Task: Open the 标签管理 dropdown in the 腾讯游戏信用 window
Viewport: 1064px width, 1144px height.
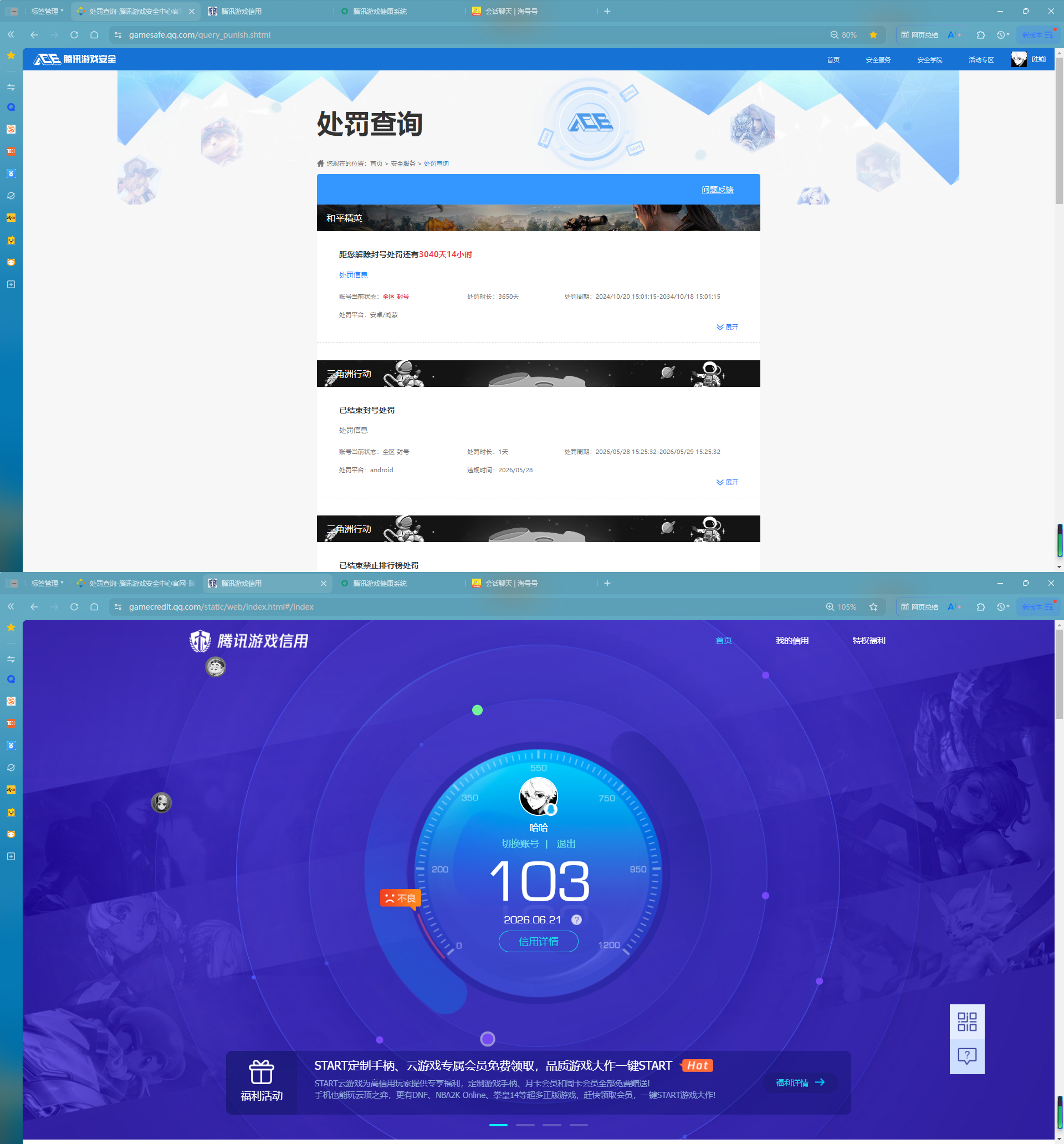Action: pos(47,583)
